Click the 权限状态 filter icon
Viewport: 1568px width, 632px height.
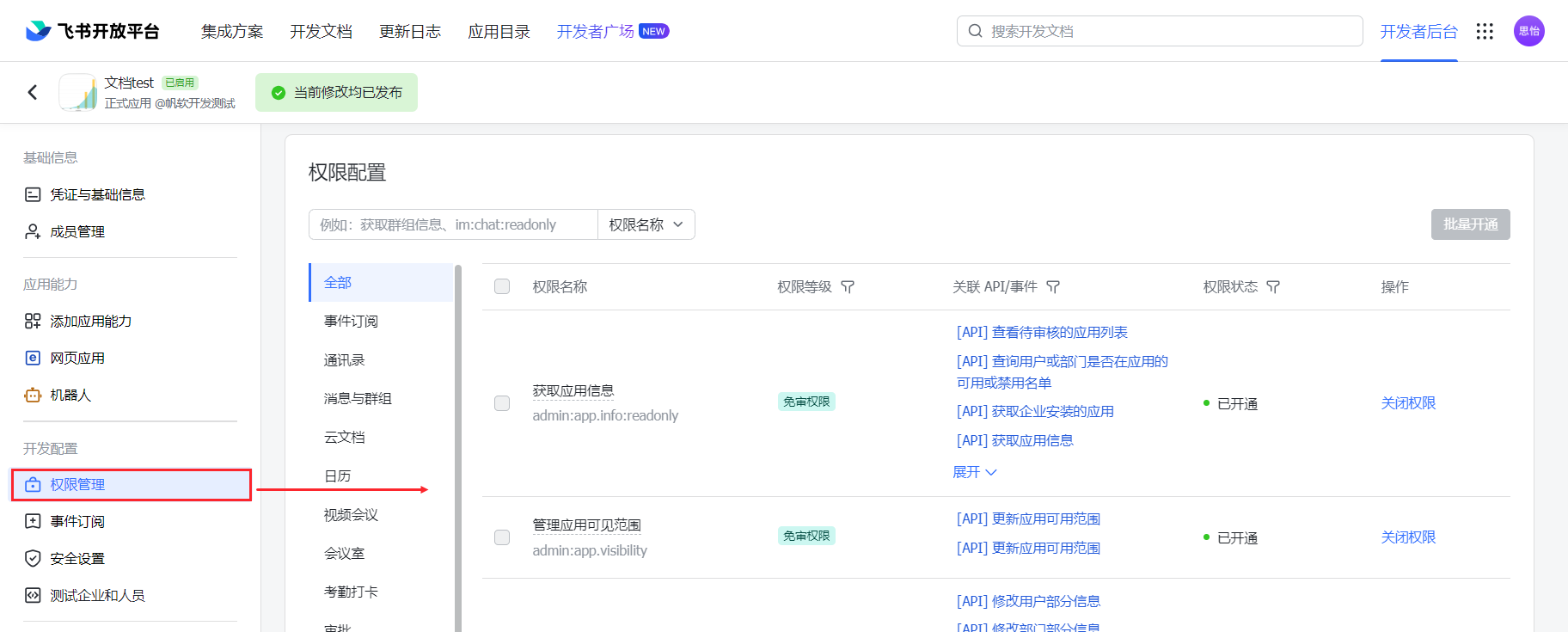pos(1273,287)
